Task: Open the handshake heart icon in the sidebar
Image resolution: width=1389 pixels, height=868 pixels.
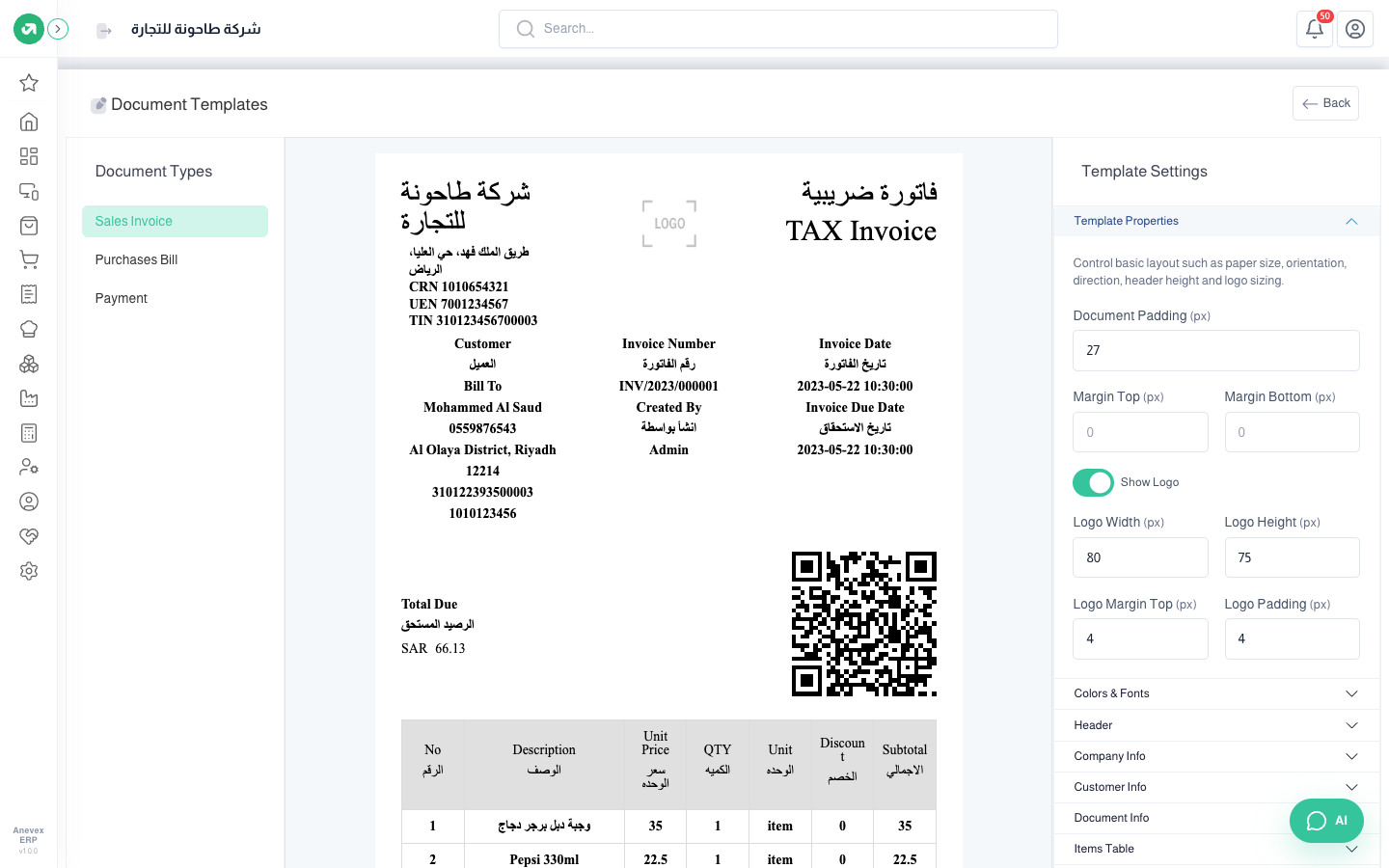Action: [x=29, y=536]
